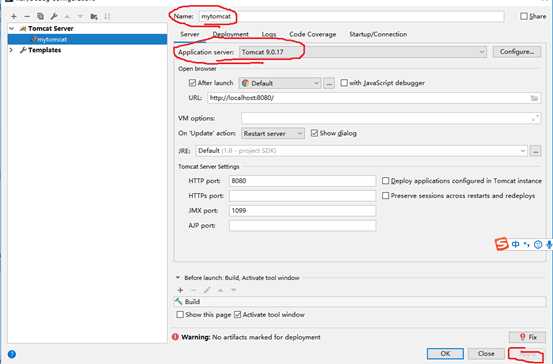Switch to the Logs tab
The image size is (553, 364).
[269, 35]
